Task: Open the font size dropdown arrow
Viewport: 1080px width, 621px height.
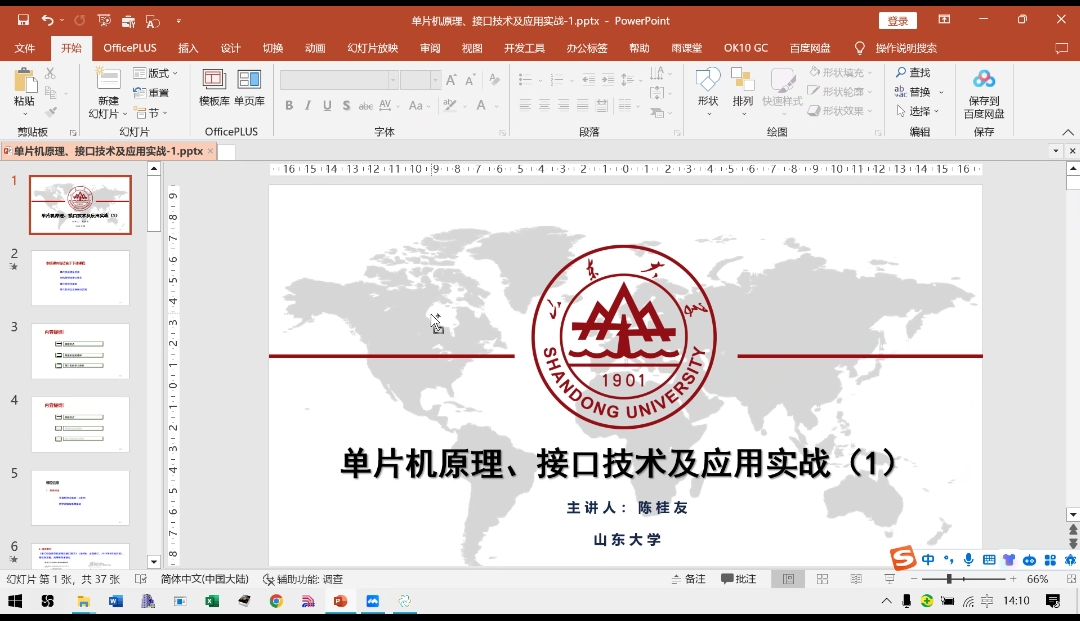Action: pyautogui.click(x=435, y=80)
